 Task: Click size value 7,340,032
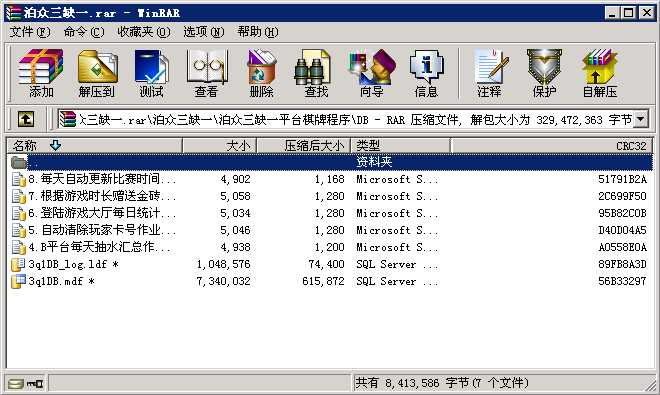point(224,281)
